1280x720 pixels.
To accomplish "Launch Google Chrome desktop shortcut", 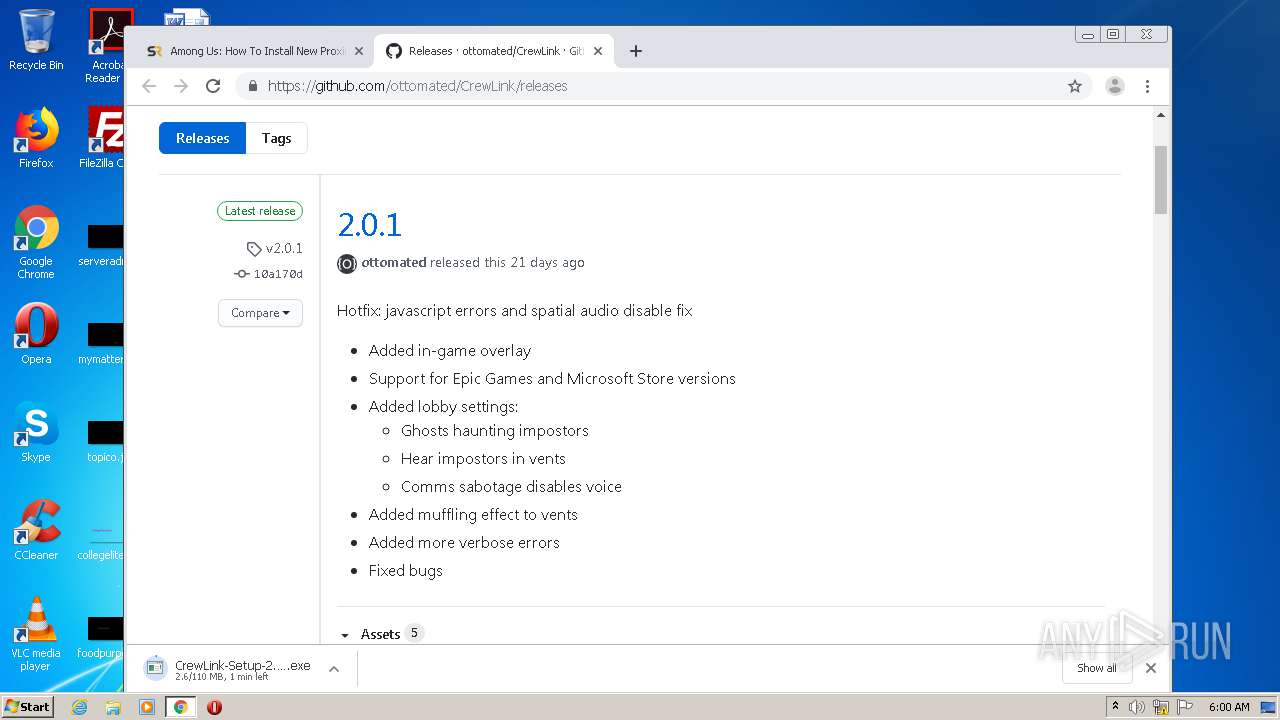I will click(36, 242).
